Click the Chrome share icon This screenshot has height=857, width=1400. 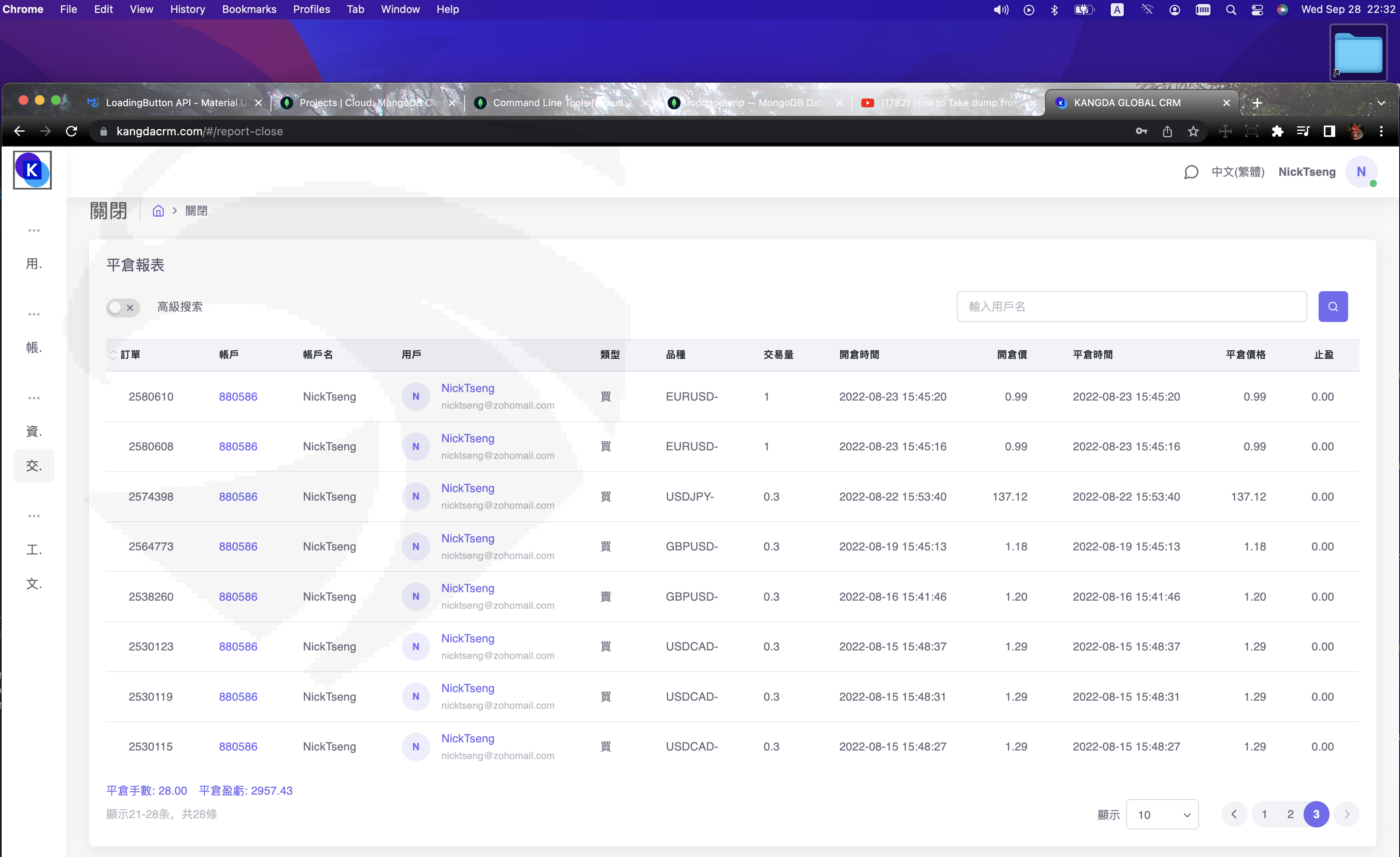pyautogui.click(x=1167, y=131)
